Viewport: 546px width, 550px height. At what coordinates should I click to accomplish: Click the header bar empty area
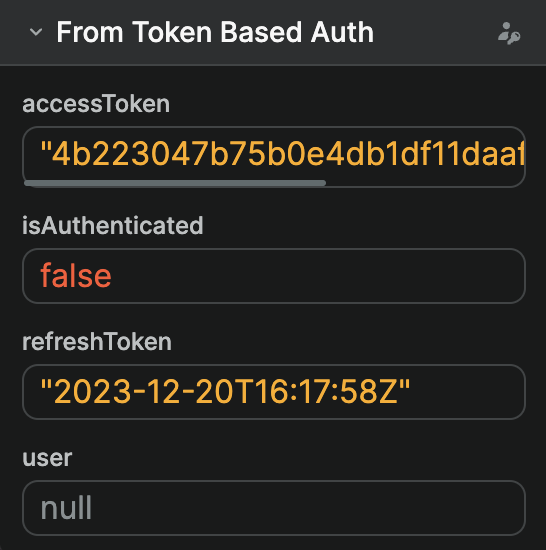point(435,32)
